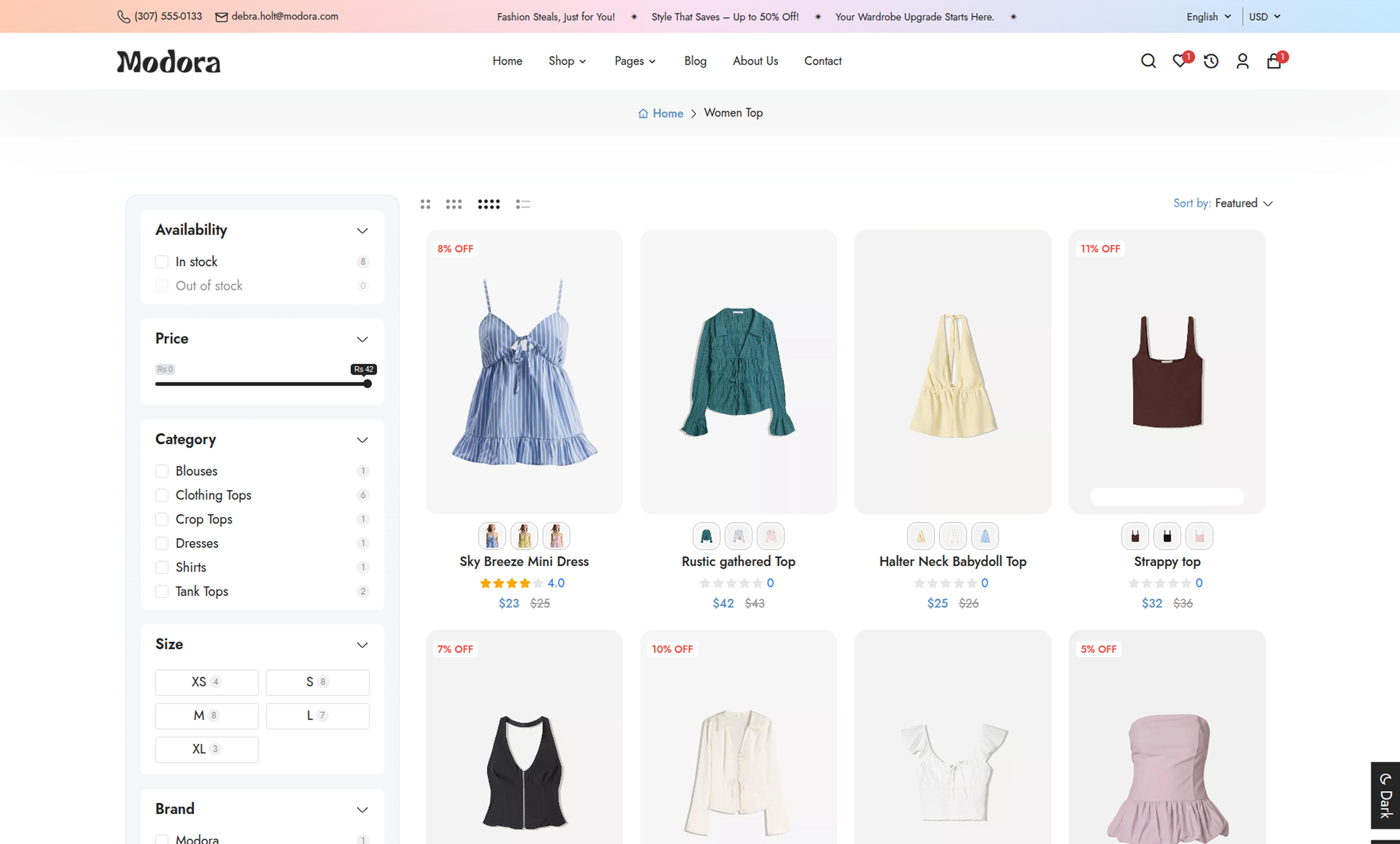Select the pink Strappy top swatch
Image resolution: width=1400 pixels, height=844 pixels.
(x=1199, y=536)
